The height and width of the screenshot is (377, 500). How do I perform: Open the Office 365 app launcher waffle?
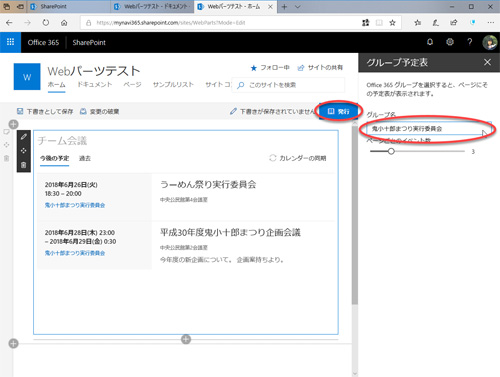click(x=10, y=42)
